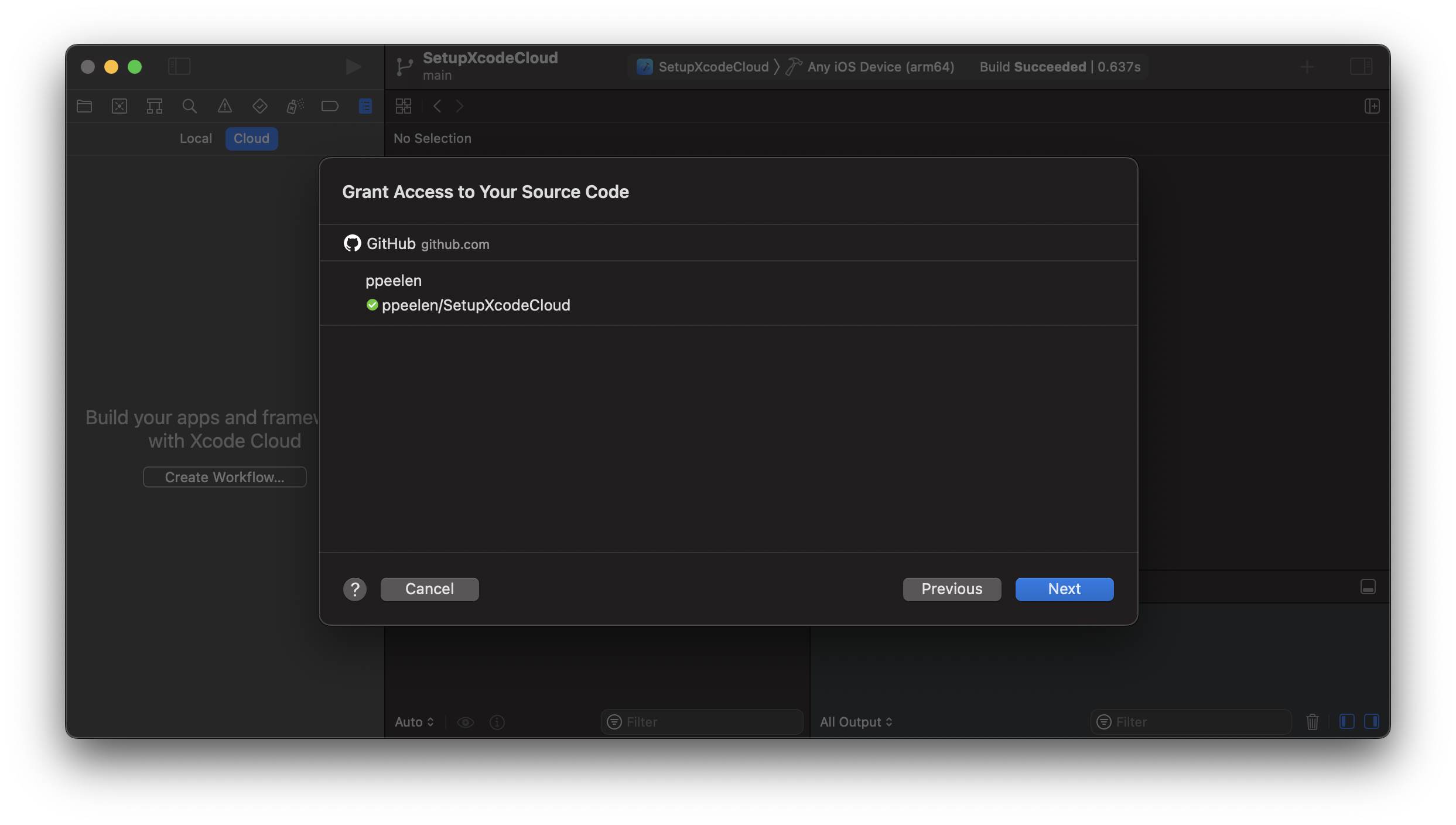Select the SetupXcodeCloud scheme selector
1456x825 pixels.
click(703, 67)
